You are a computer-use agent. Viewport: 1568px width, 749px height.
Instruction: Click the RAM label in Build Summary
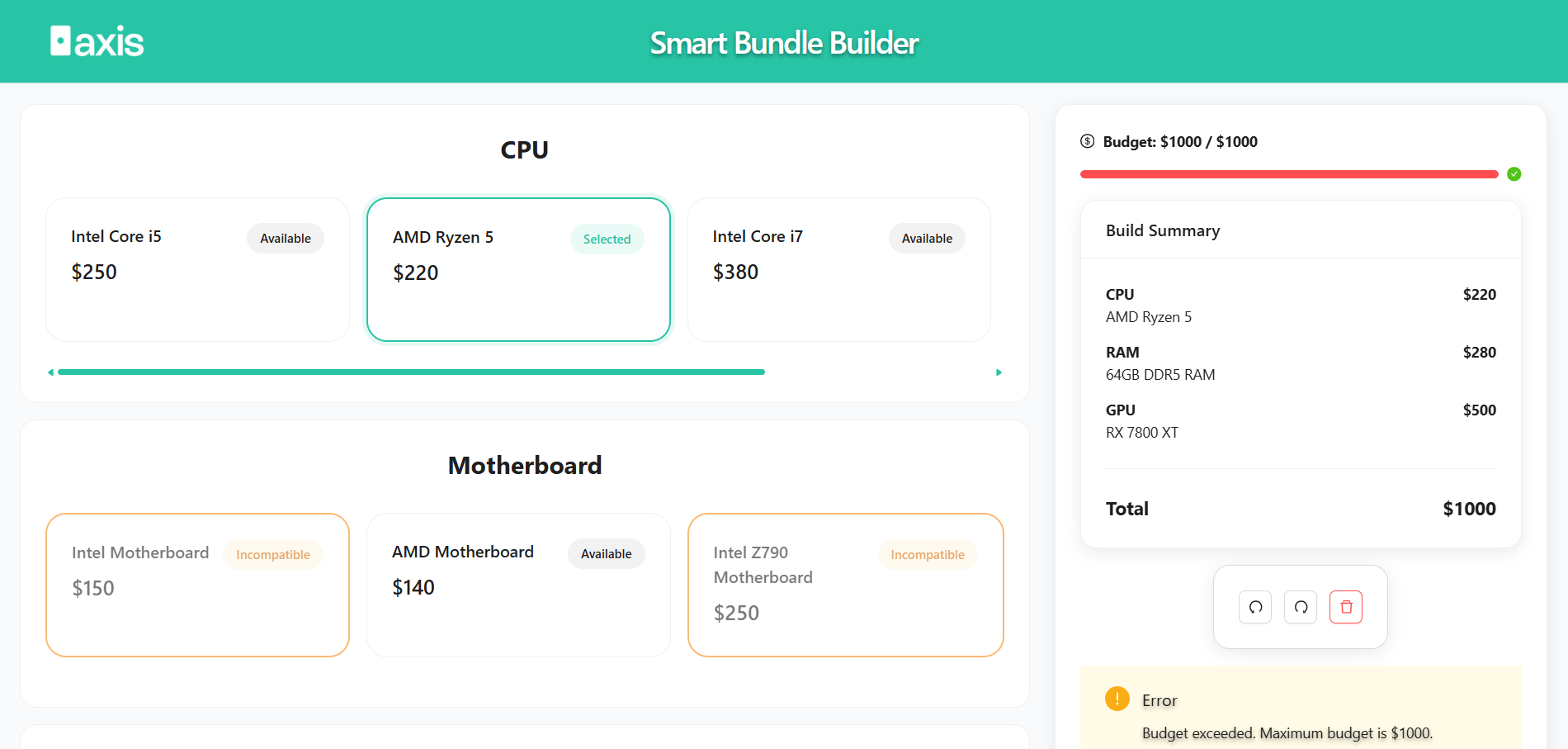tap(1122, 353)
